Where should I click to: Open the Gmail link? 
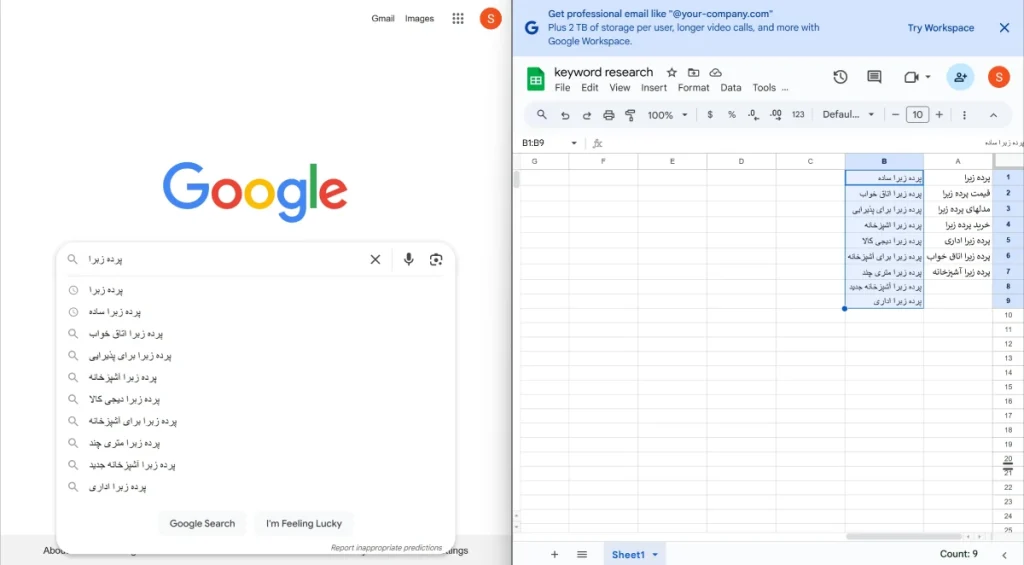tap(383, 18)
